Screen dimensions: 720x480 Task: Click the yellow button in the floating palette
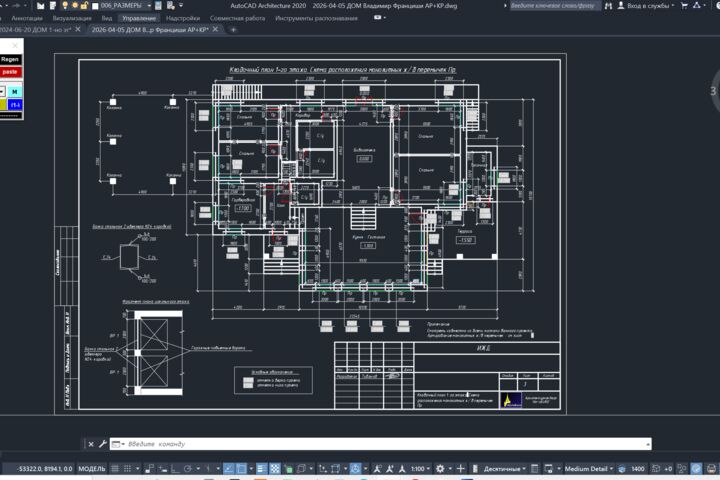(x=3, y=105)
